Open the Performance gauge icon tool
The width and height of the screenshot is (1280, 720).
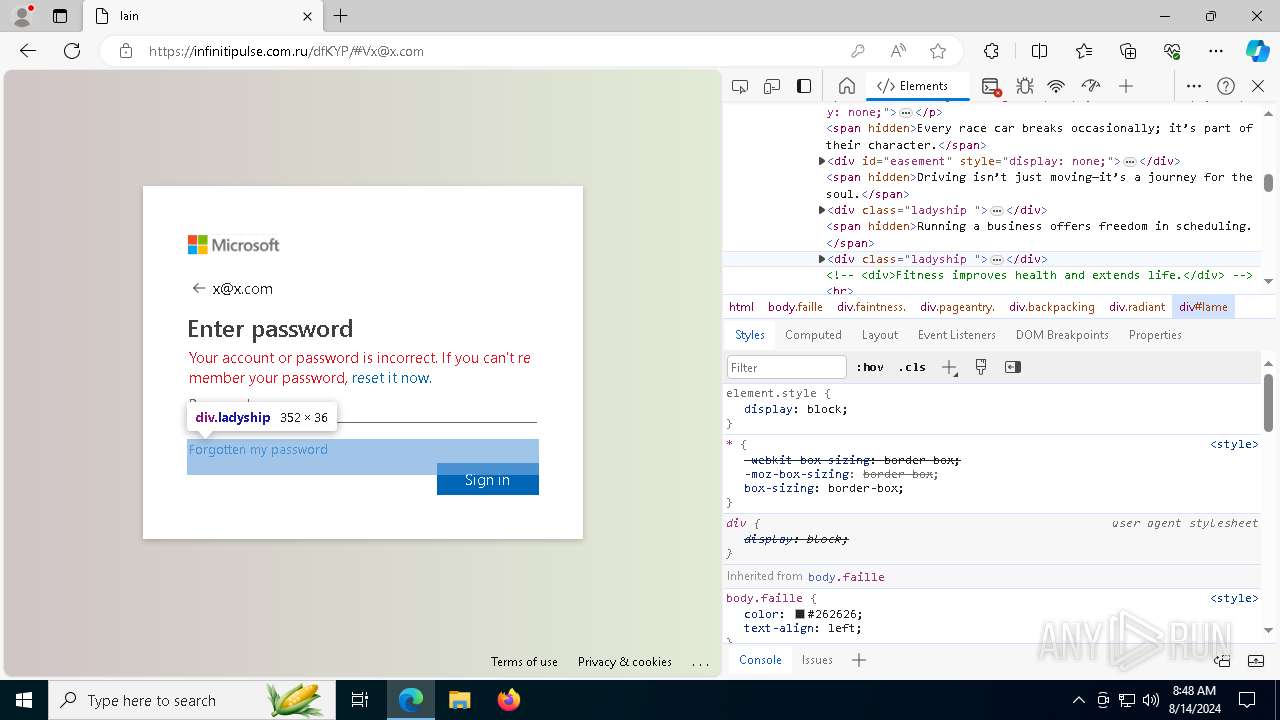click(1091, 86)
